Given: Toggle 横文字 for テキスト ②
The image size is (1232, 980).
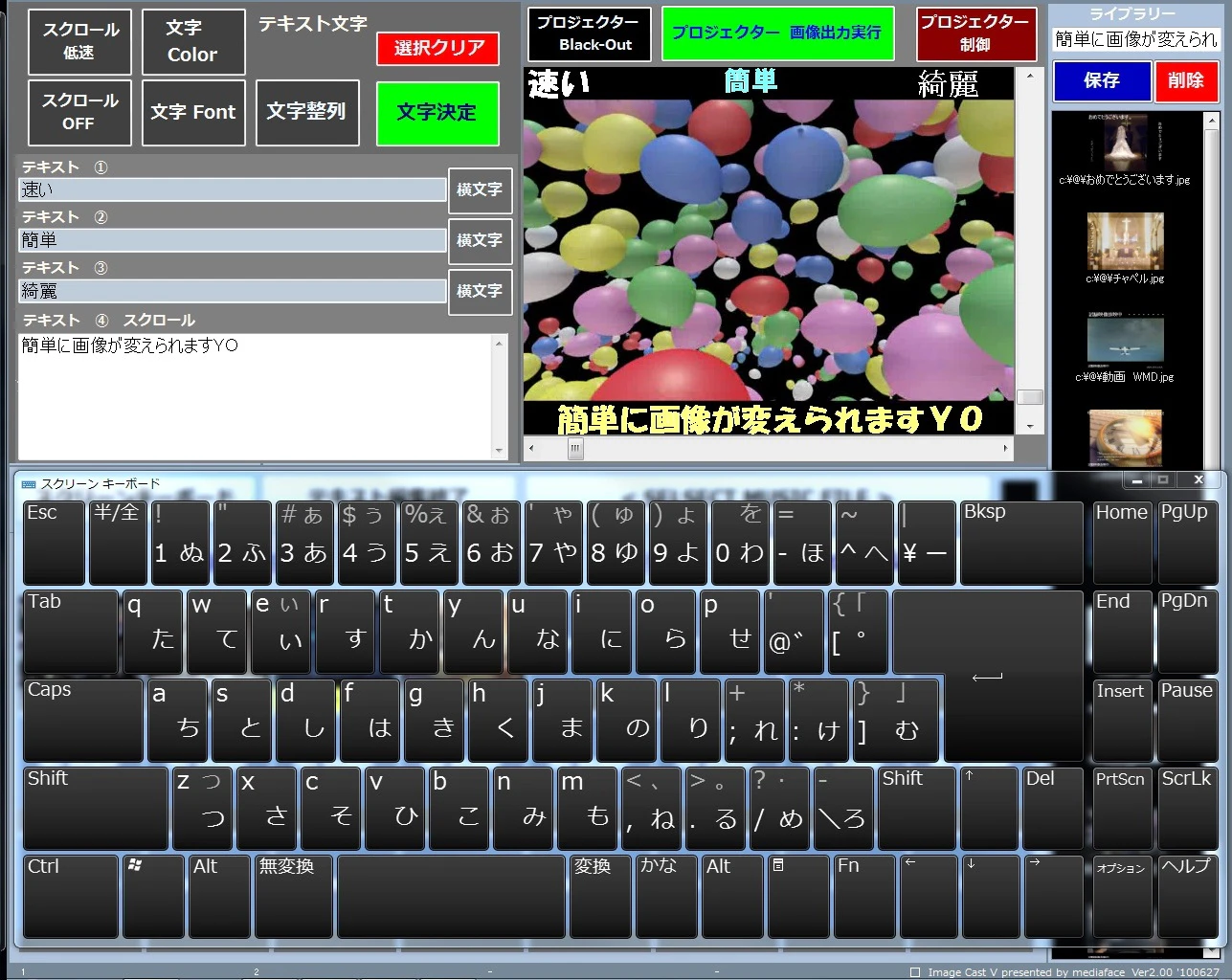Looking at the screenshot, I should click(x=480, y=240).
